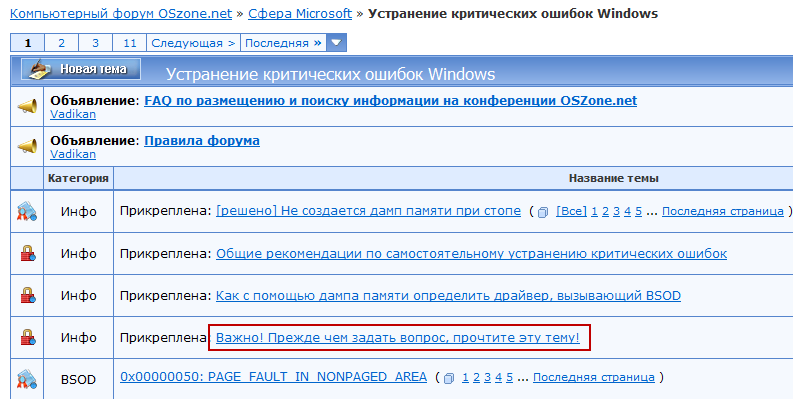Viewport: 793px width, 399px height.
Task: Open the Правила форума announcement
Action: coord(202,140)
